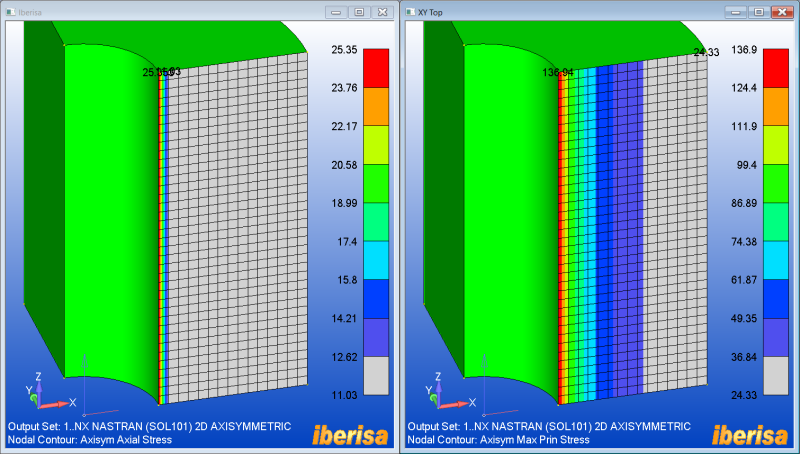Click legend value 111.9
The width and height of the screenshot is (800, 454).
744,126
